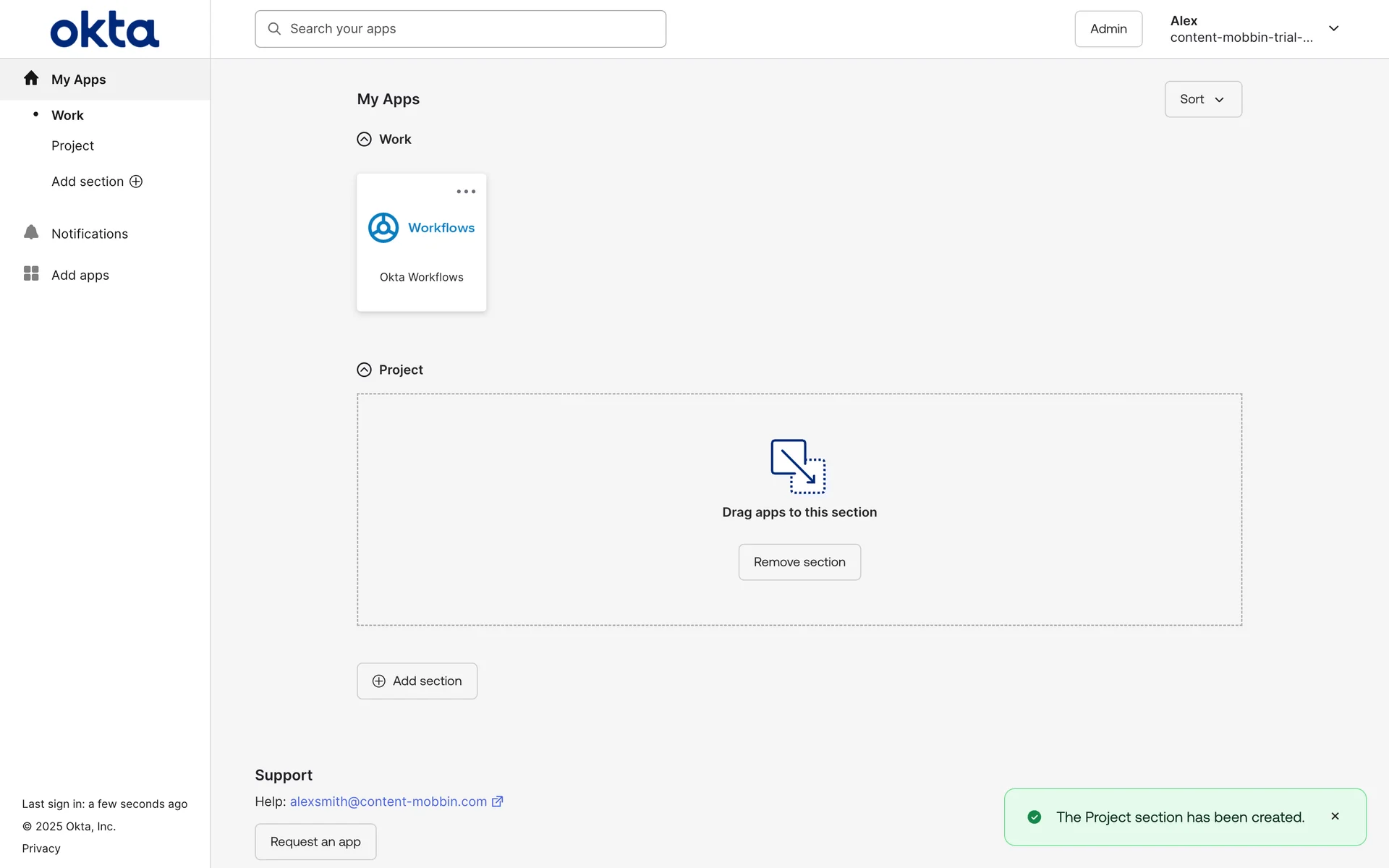Screen dimensions: 1389x868
Task: Click the Add apps grid icon
Action: 31,273
